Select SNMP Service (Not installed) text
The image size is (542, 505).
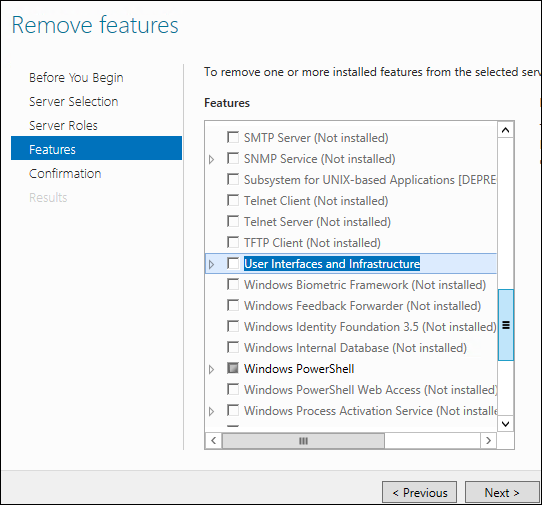click(x=319, y=159)
